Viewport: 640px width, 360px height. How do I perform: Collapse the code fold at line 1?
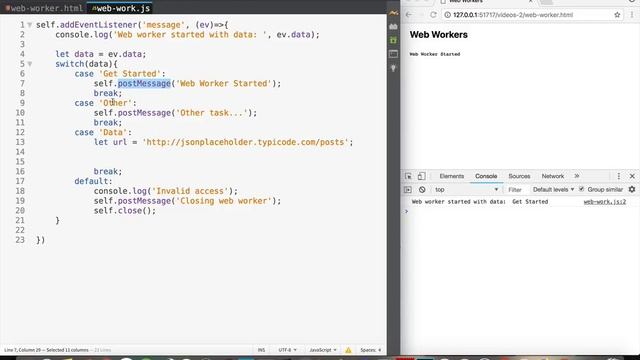tap(30, 25)
